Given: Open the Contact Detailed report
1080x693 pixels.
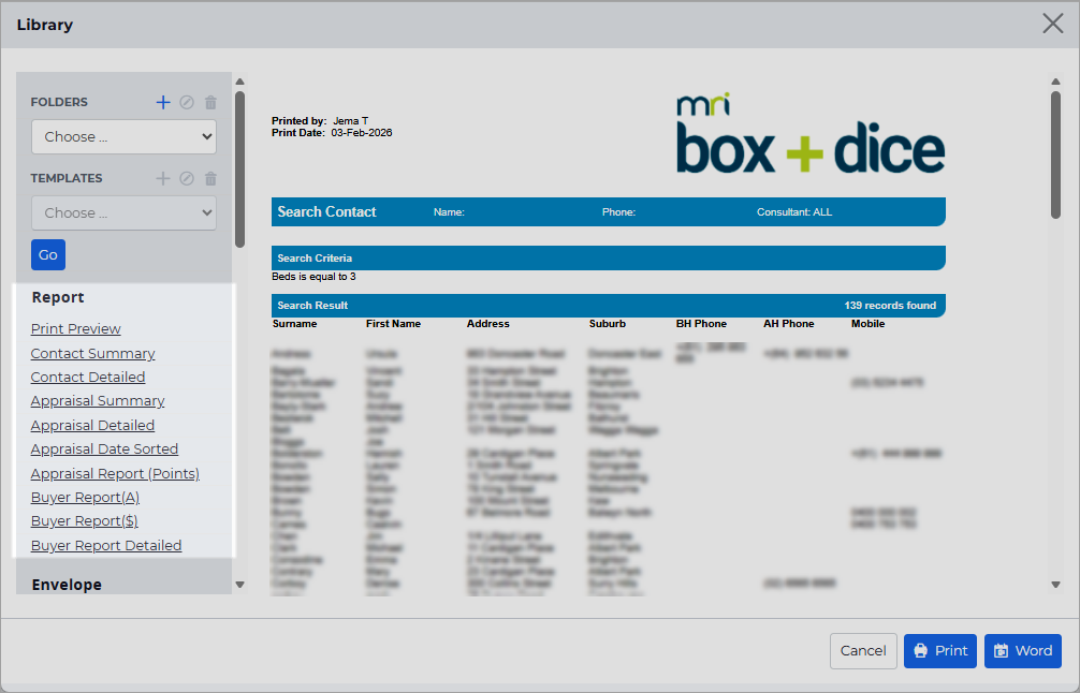Looking at the screenshot, I should click(x=88, y=377).
